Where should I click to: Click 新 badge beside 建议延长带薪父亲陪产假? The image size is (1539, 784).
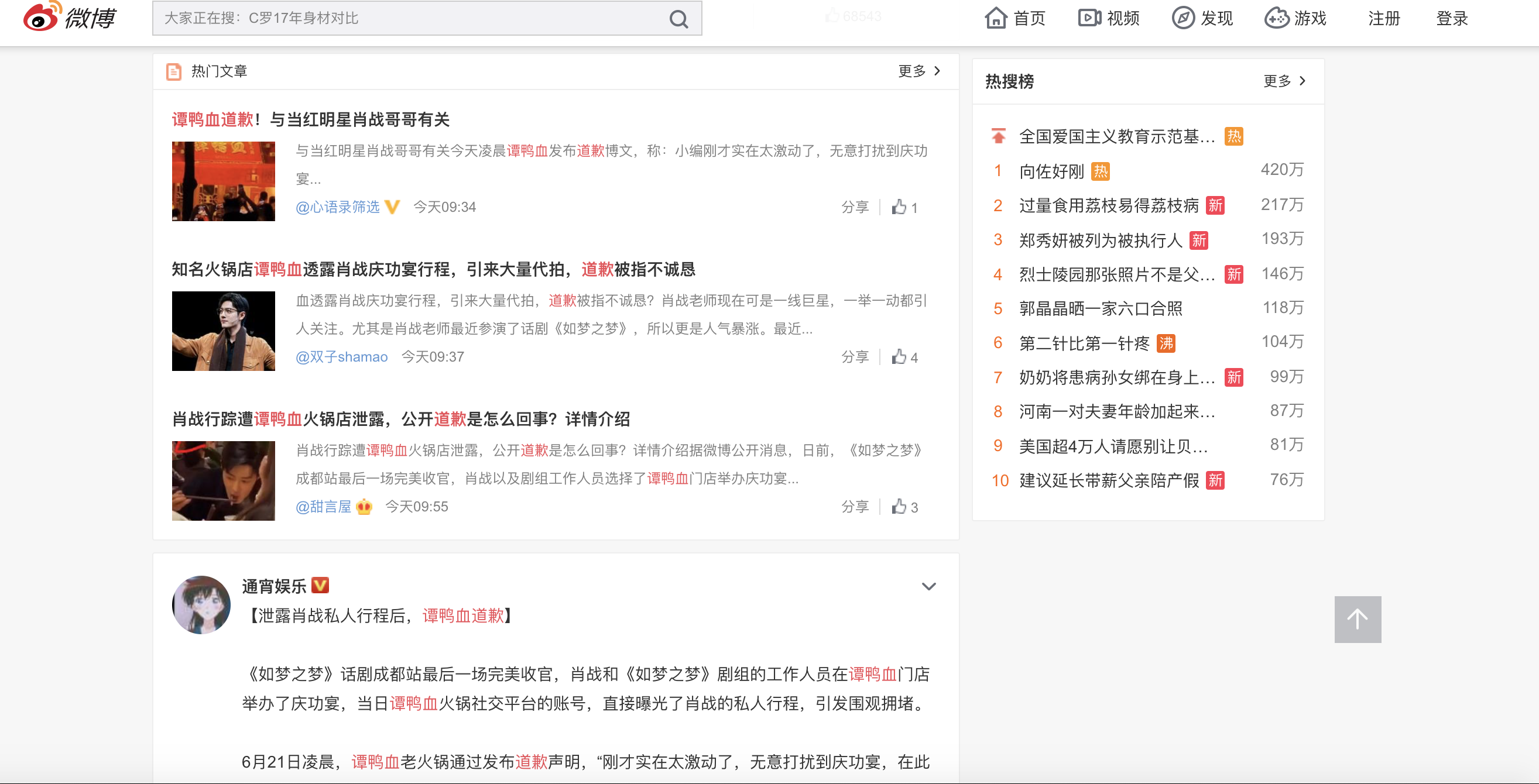pyautogui.click(x=1215, y=480)
